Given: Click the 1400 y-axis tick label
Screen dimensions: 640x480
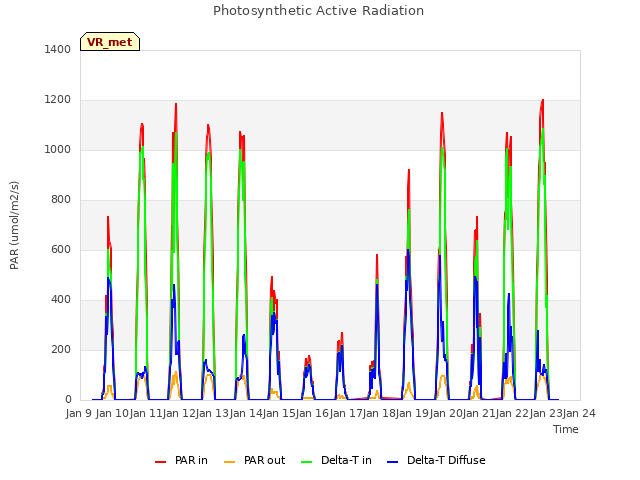Looking at the screenshot, I should (58, 49).
